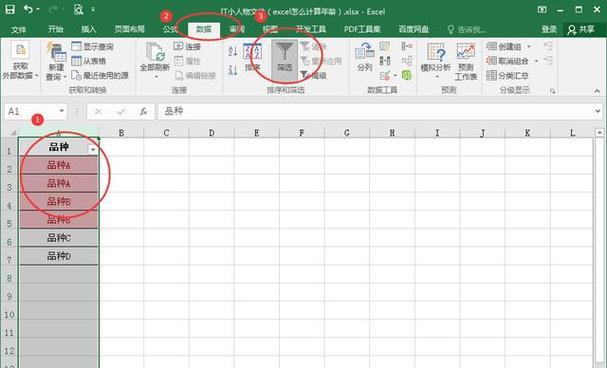Screen dimensions: 607x368
Task: Click the Relationships icon in 数据工具
Action: pyautogui.click(x=406, y=61)
